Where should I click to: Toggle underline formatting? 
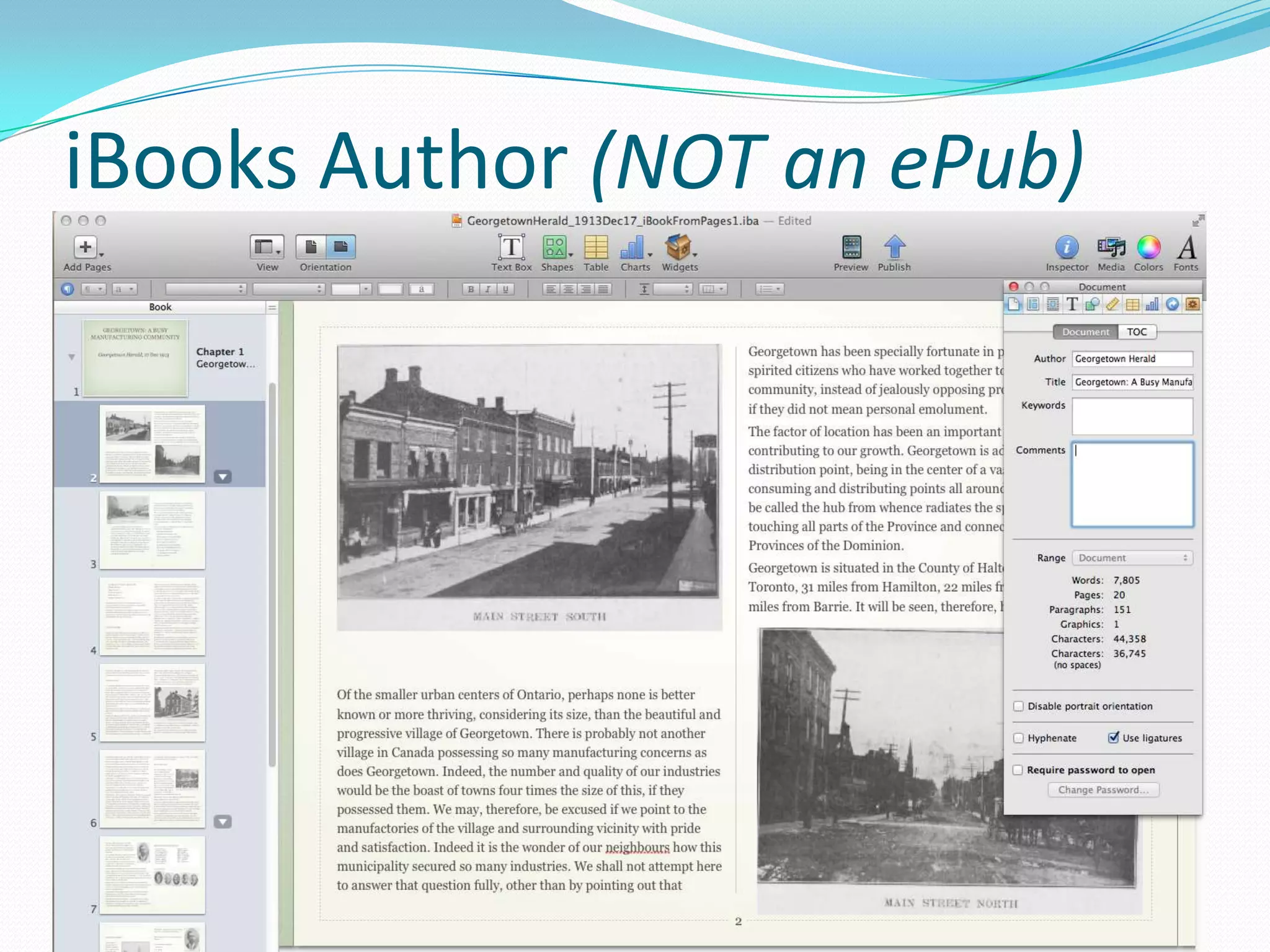click(505, 289)
